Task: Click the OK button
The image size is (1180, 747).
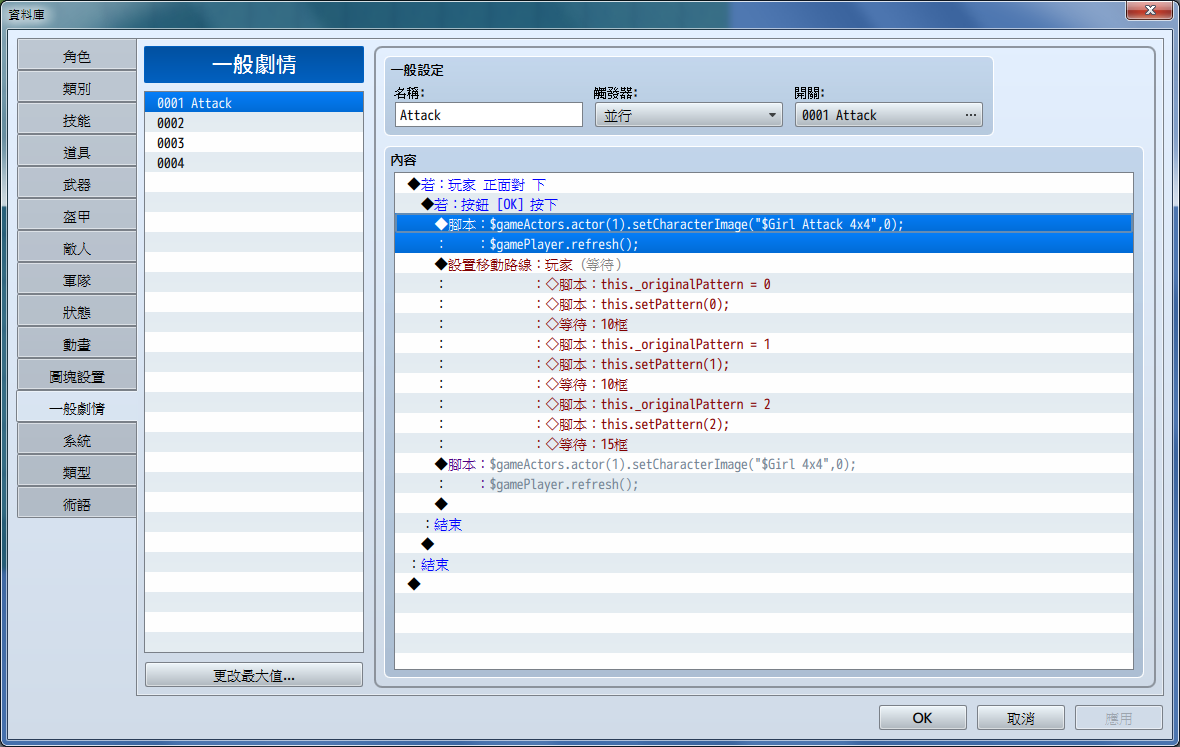Action: (923, 718)
